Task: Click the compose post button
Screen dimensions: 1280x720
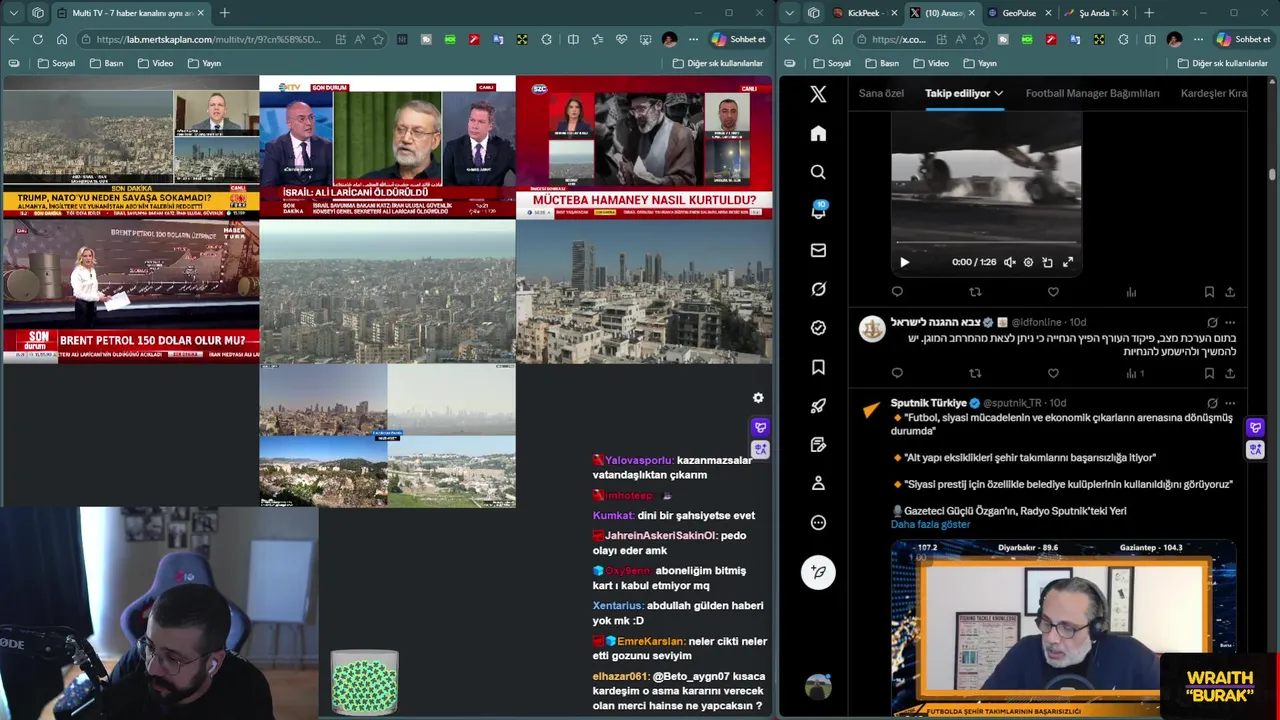Action: [818, 572]
